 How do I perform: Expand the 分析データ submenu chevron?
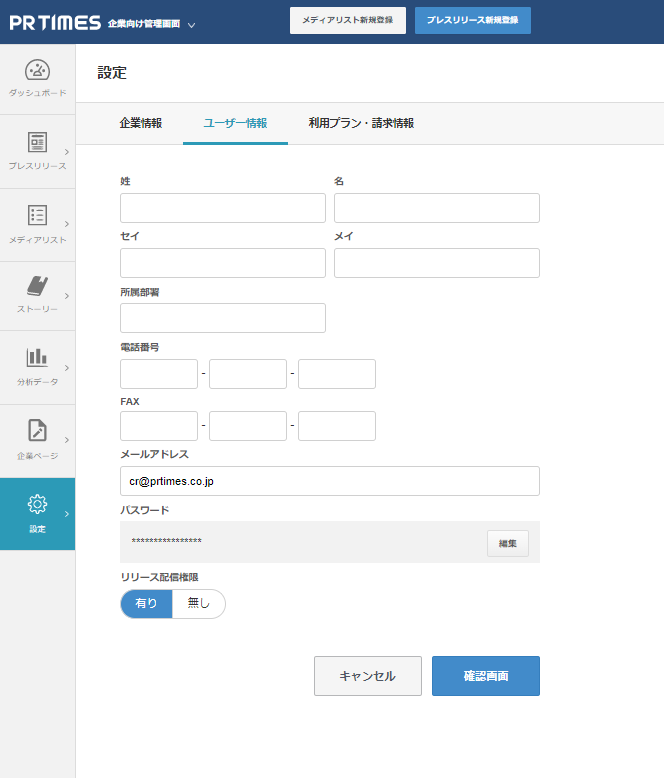click(67, 368)
